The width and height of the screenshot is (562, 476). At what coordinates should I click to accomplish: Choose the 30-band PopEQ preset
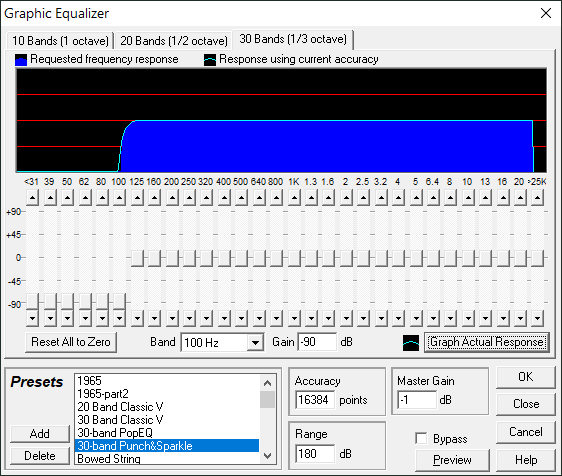click(x=167, y=433)
